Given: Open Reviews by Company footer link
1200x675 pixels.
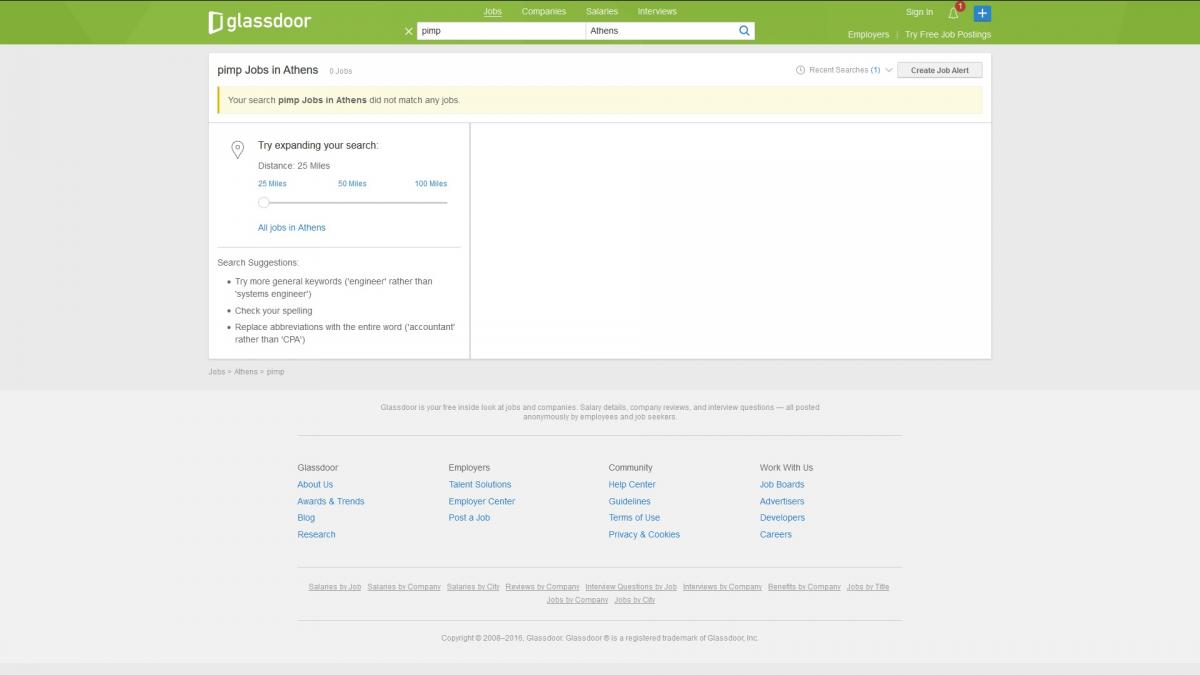Looking at the screenshot, I should (542, 587).
